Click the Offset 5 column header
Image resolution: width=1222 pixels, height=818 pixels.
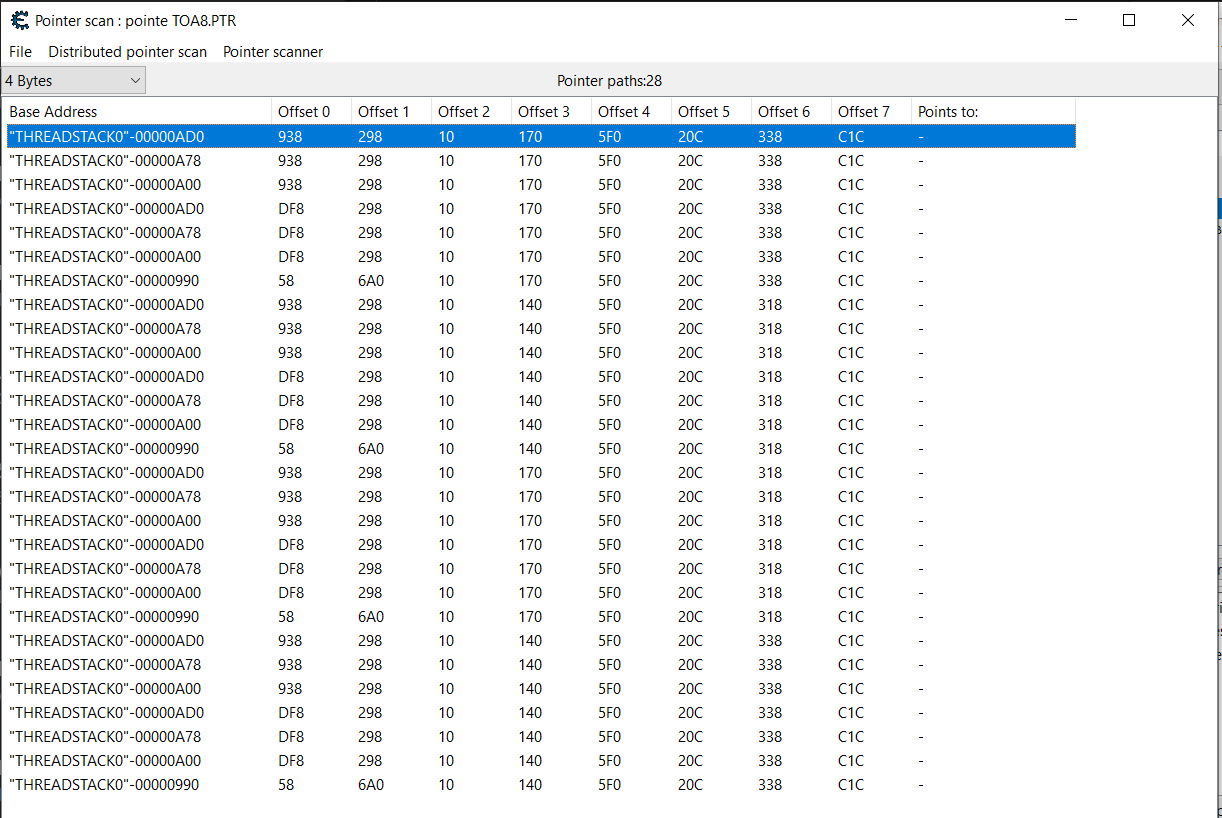(710, 111)
